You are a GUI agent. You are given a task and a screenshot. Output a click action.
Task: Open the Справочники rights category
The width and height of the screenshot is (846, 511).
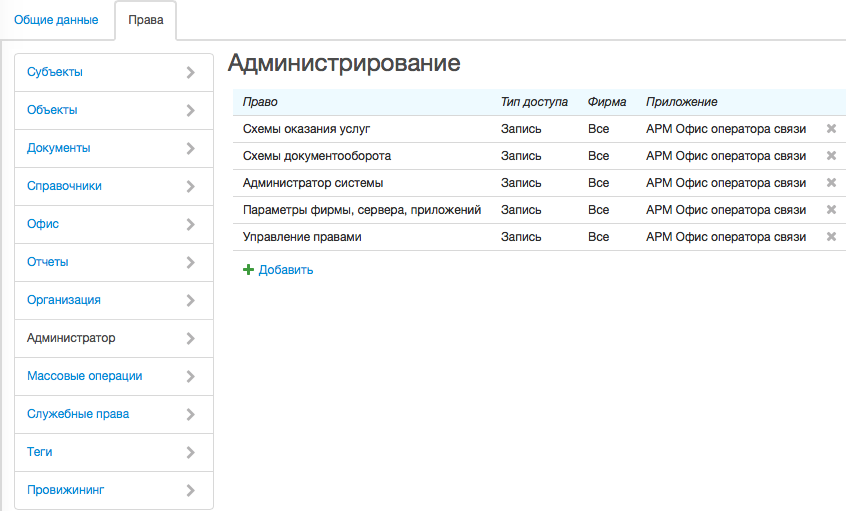click(114, 187)
